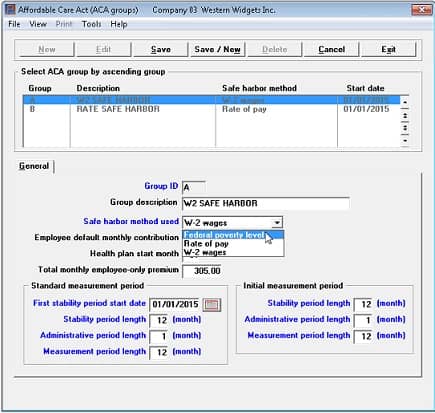Viewport: 435px width, 413px height.
Task: Click the Save / New button
Action: [x=217, y=49]
